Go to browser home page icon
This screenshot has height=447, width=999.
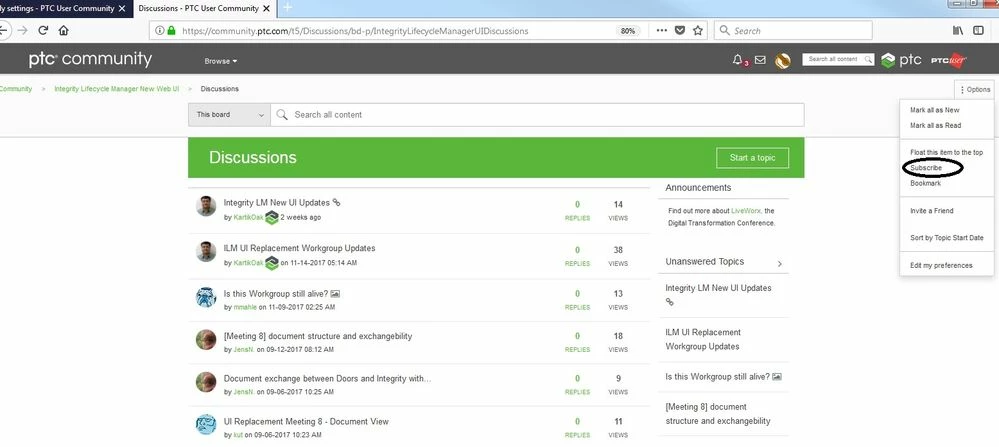point(63,31)
